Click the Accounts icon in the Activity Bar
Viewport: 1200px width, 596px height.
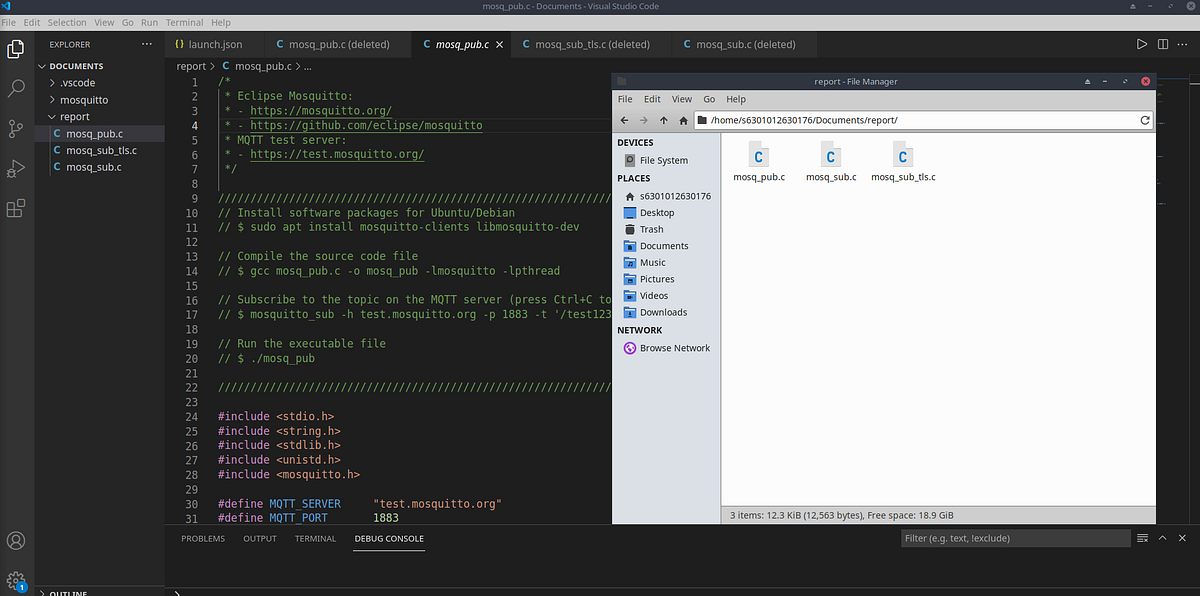coord(15,540)
